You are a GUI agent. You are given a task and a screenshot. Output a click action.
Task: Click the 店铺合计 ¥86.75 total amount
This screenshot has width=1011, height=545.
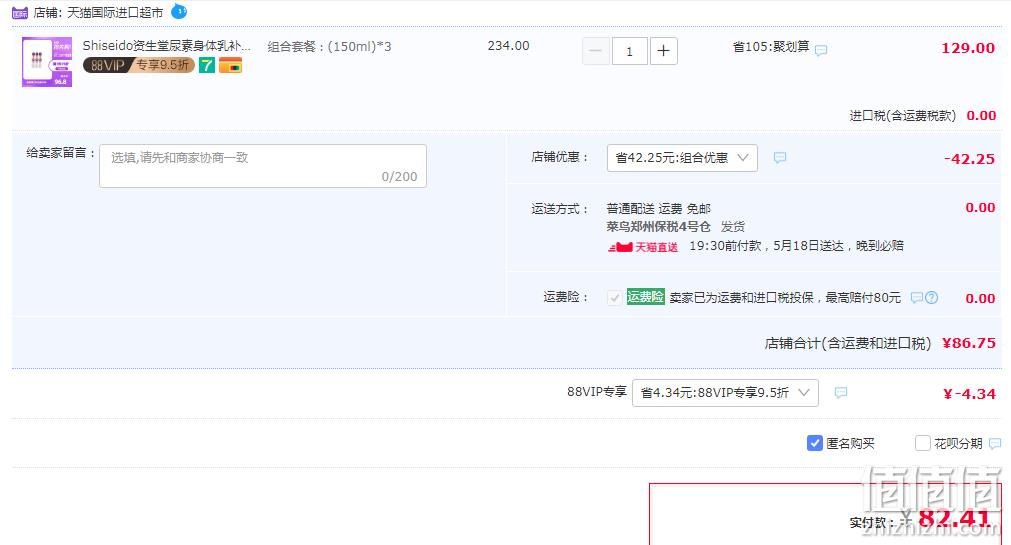point(968,342)
